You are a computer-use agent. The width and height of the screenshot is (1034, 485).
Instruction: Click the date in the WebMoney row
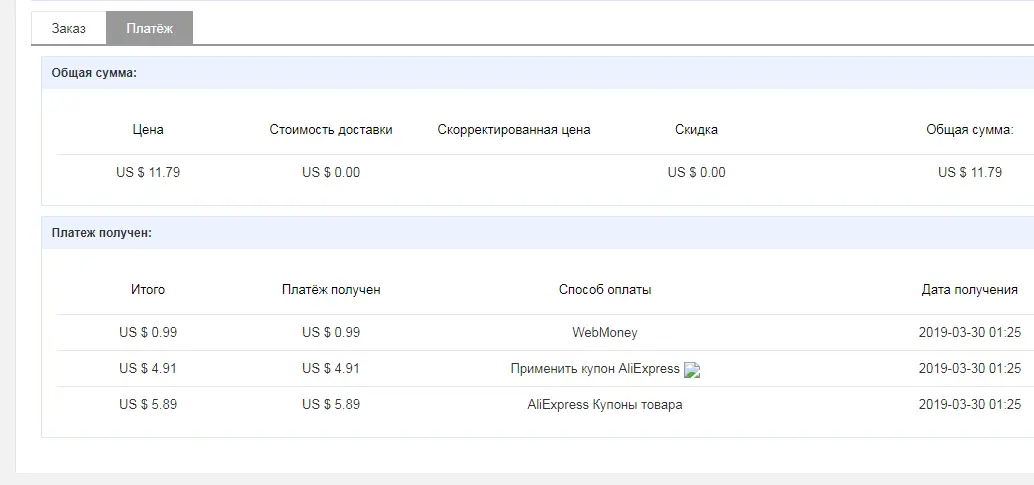point(969,333)
